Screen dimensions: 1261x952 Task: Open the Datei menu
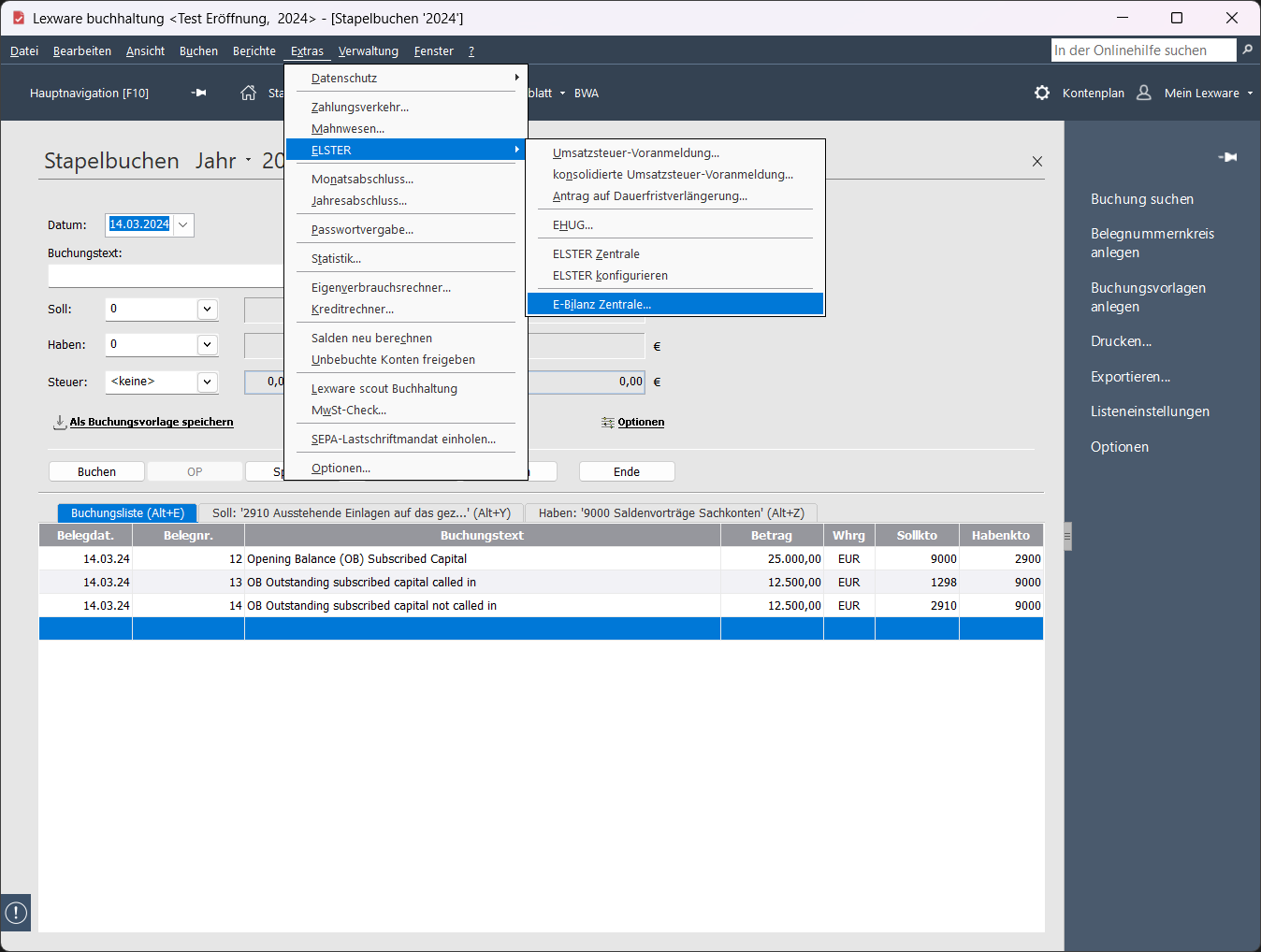(x=24, y=50)
